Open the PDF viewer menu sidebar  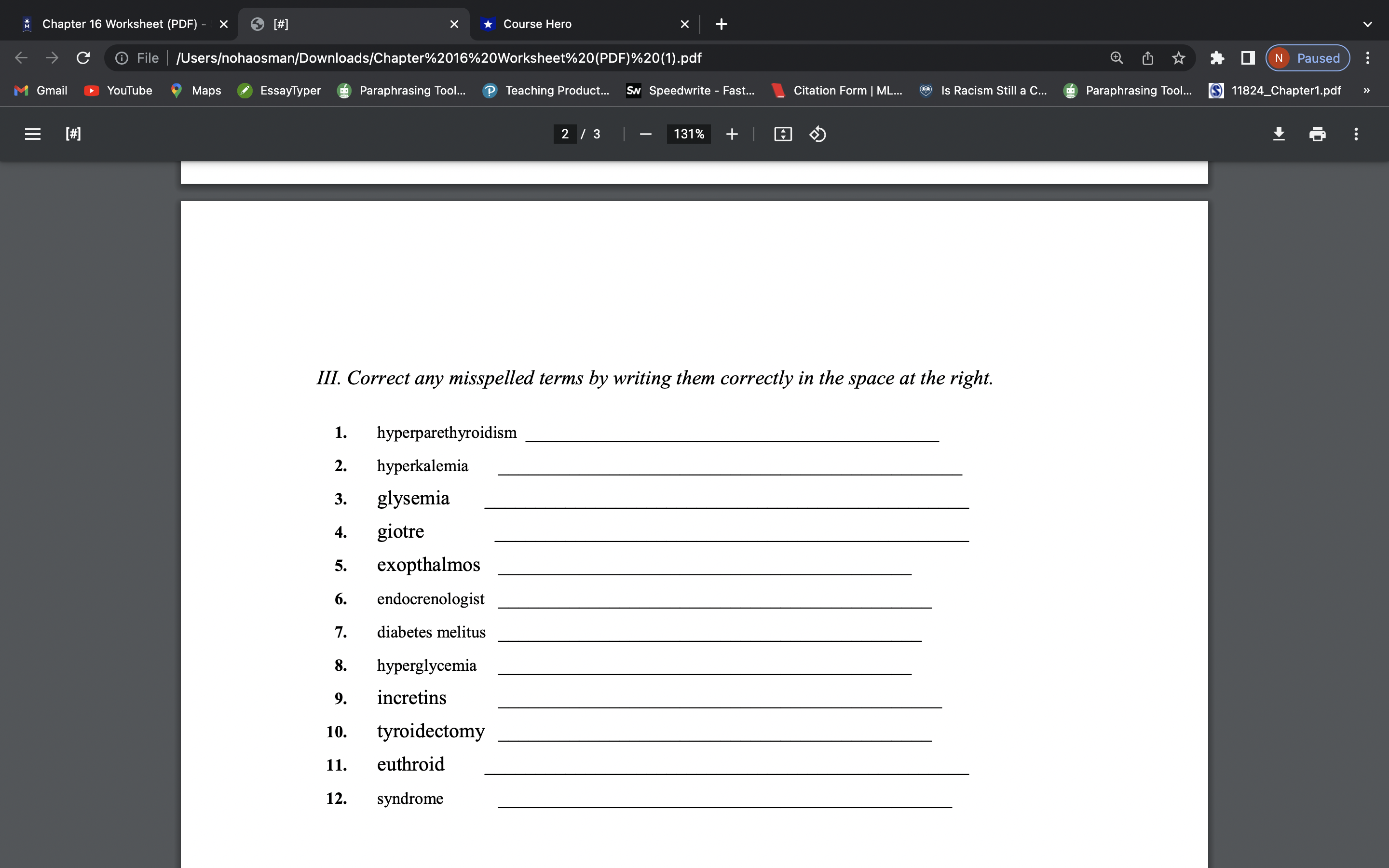[x=32, y=134]
